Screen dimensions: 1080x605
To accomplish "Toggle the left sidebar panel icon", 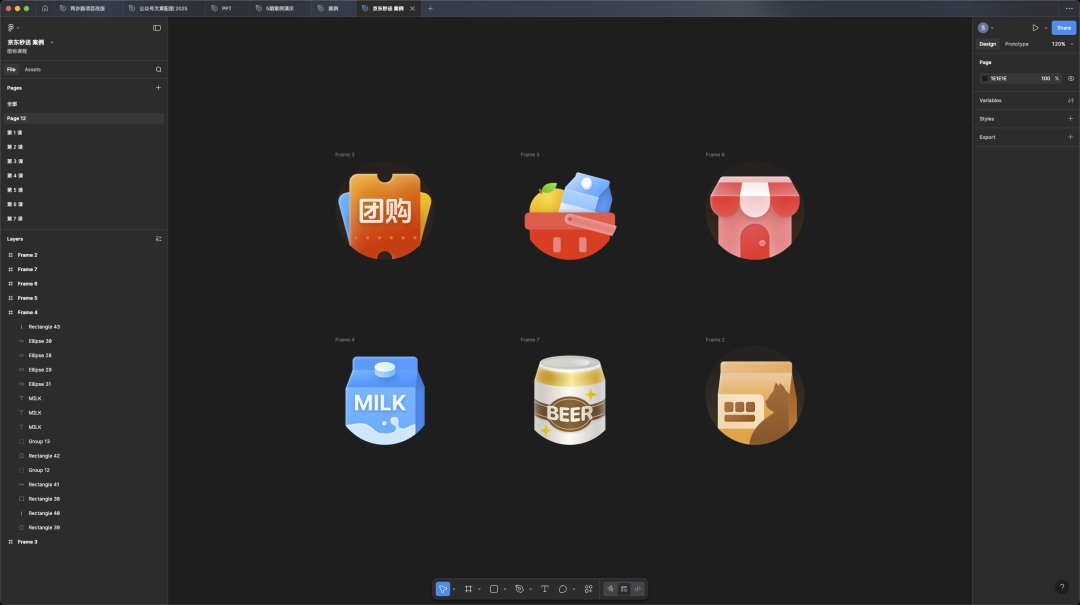I will 157,28.
